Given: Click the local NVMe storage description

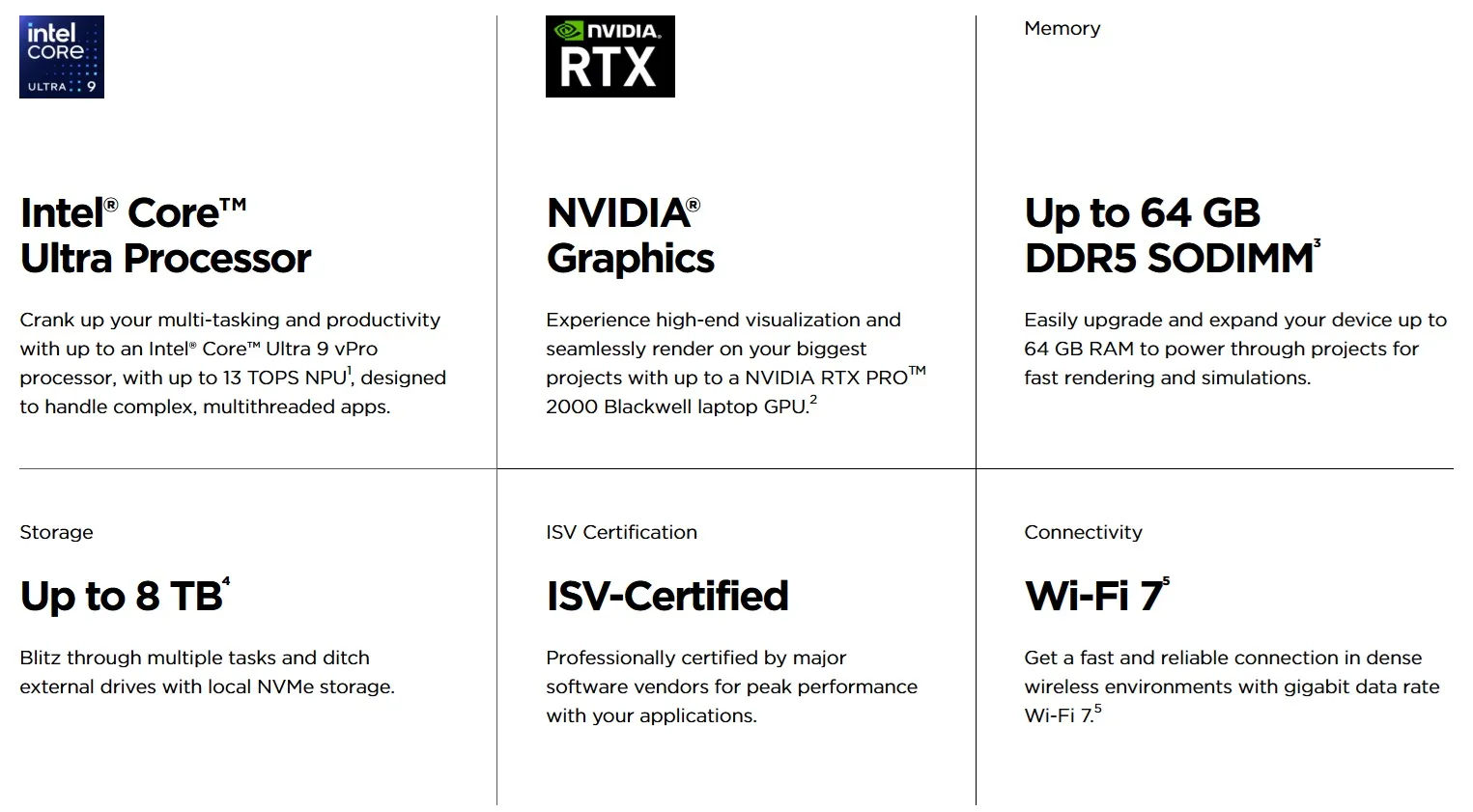Looking at the screenshot, I should (207, 672).
